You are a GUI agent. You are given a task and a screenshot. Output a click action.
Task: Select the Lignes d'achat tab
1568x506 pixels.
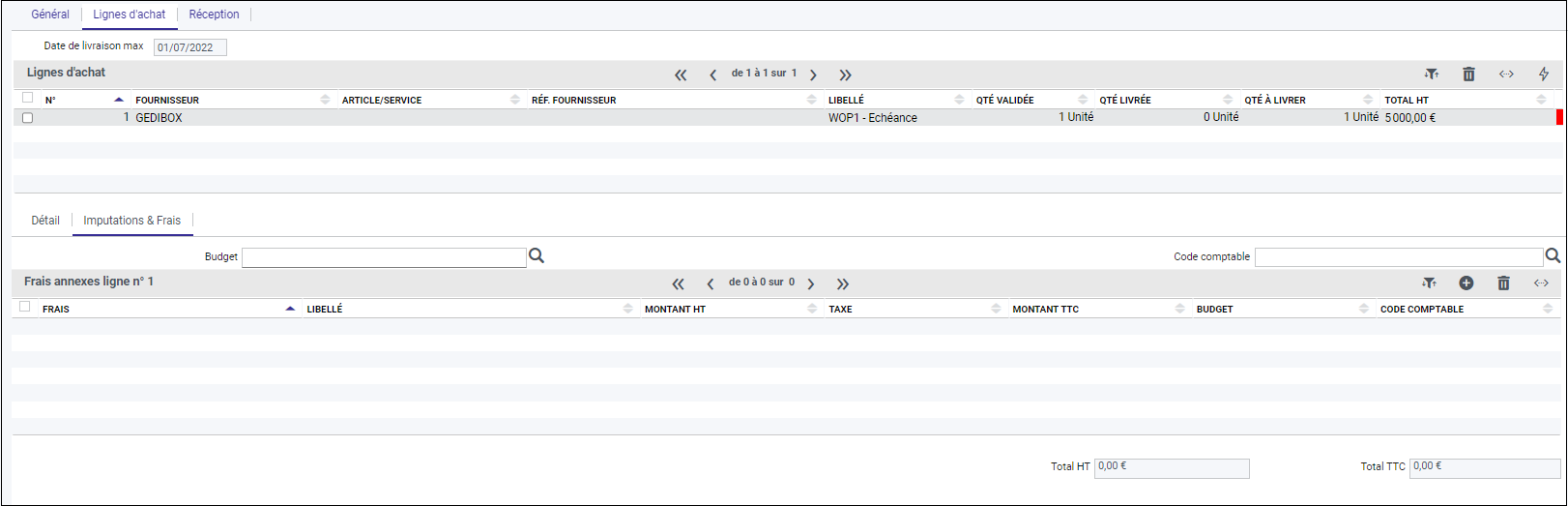click(130, 15)
